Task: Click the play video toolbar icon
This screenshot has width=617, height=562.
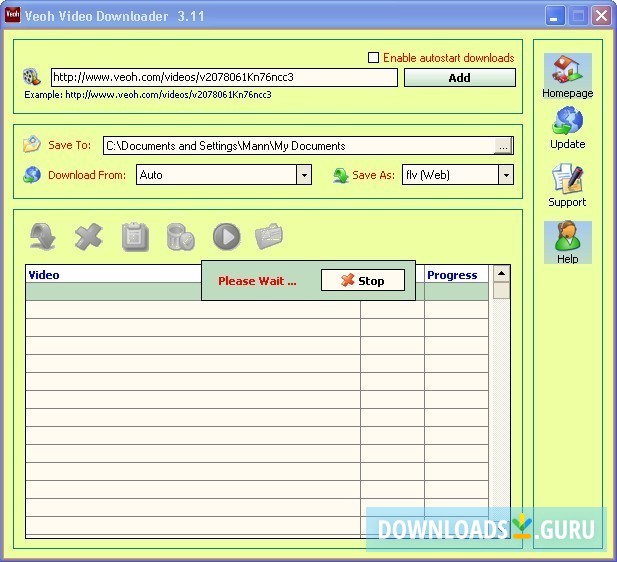Action: [x=227, y=237]
